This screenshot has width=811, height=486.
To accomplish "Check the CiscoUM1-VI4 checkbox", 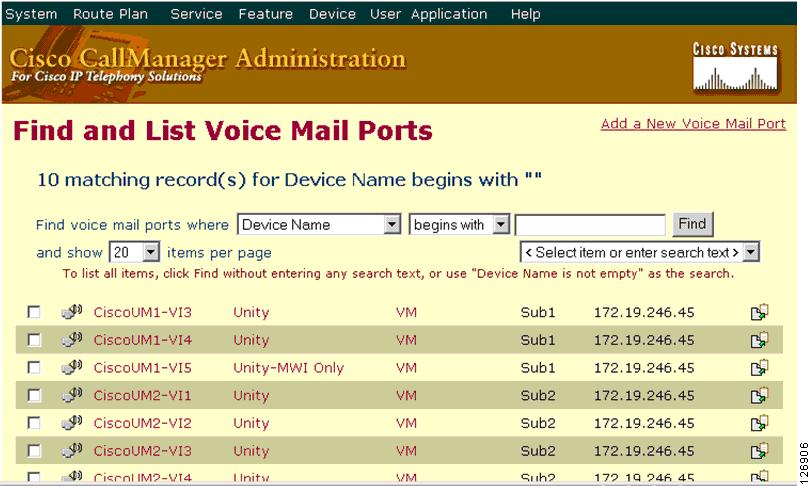I will pos(34,340).
